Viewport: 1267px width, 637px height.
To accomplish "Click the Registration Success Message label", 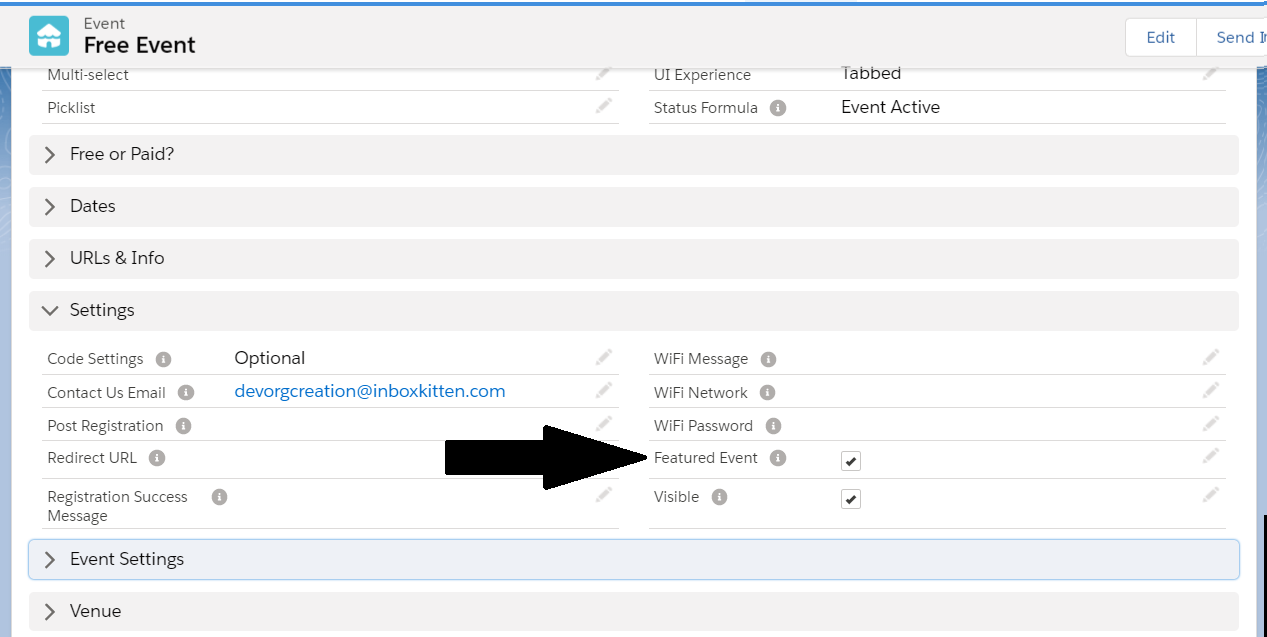I will click(x=117, y=506).
